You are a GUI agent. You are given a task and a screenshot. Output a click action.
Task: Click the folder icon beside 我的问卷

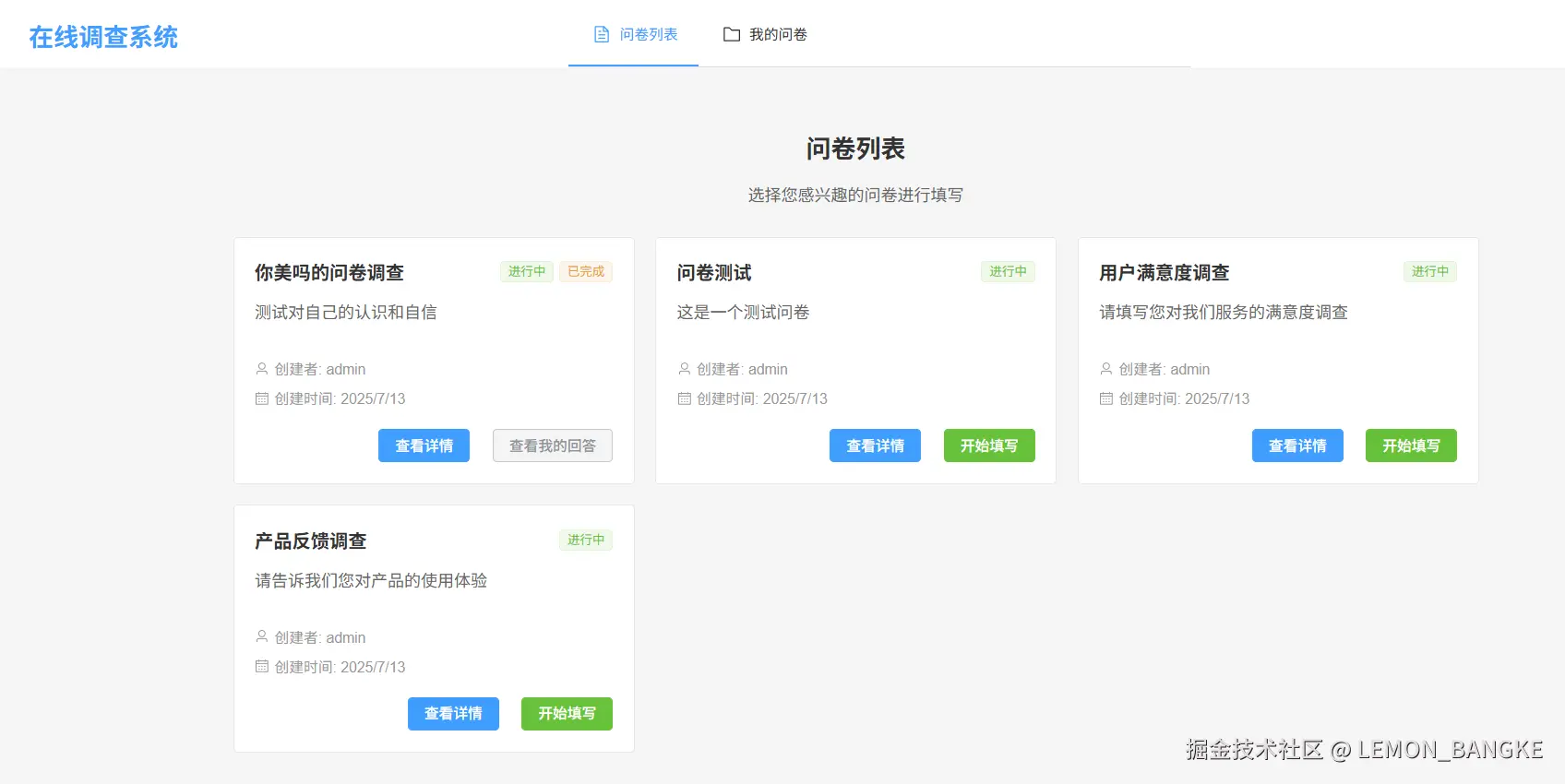pyautogui.click(x=732, y=34)
